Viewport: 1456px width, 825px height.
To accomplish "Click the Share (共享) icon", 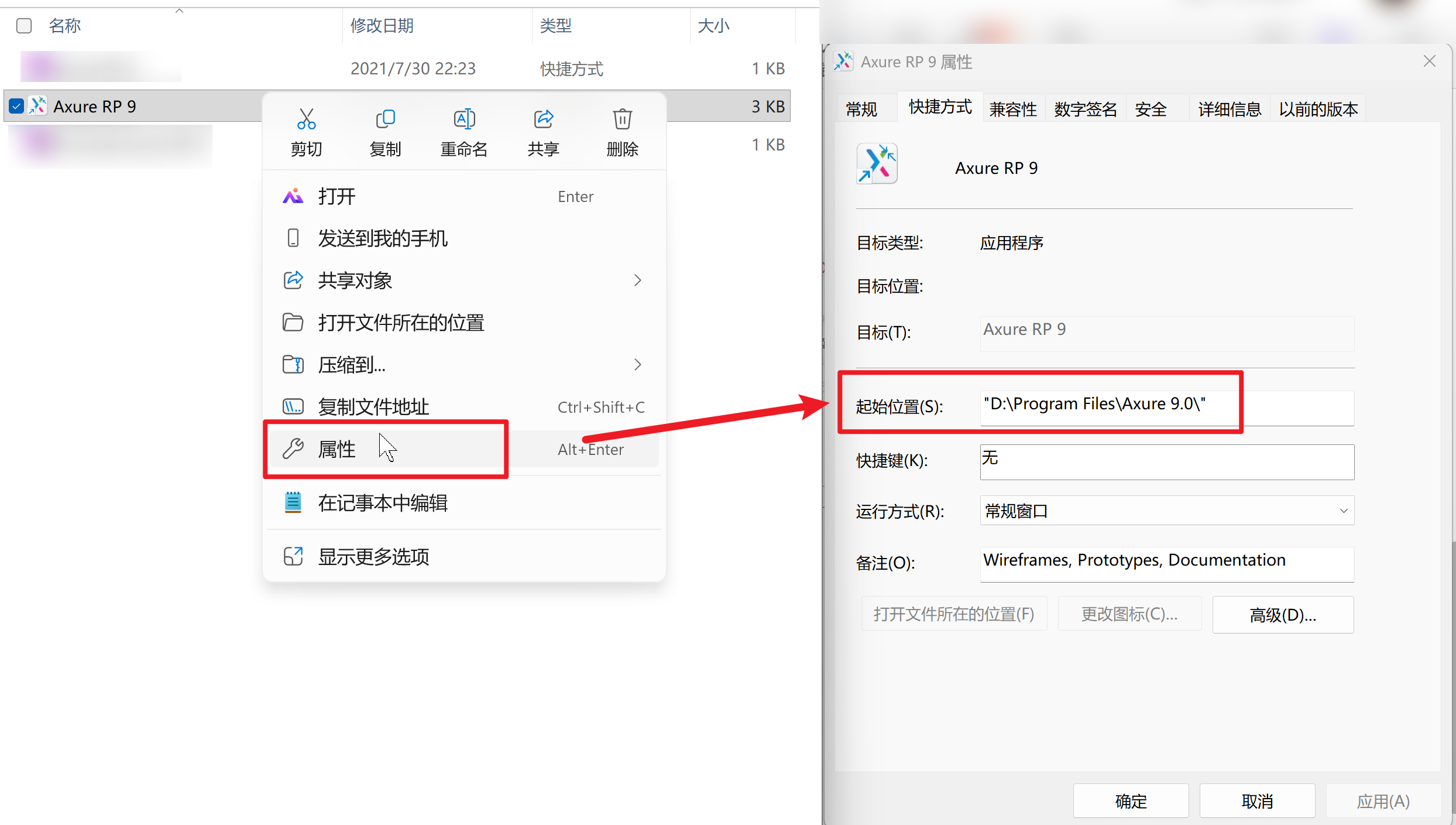I will pyautogui.click(x=543, y=119).
